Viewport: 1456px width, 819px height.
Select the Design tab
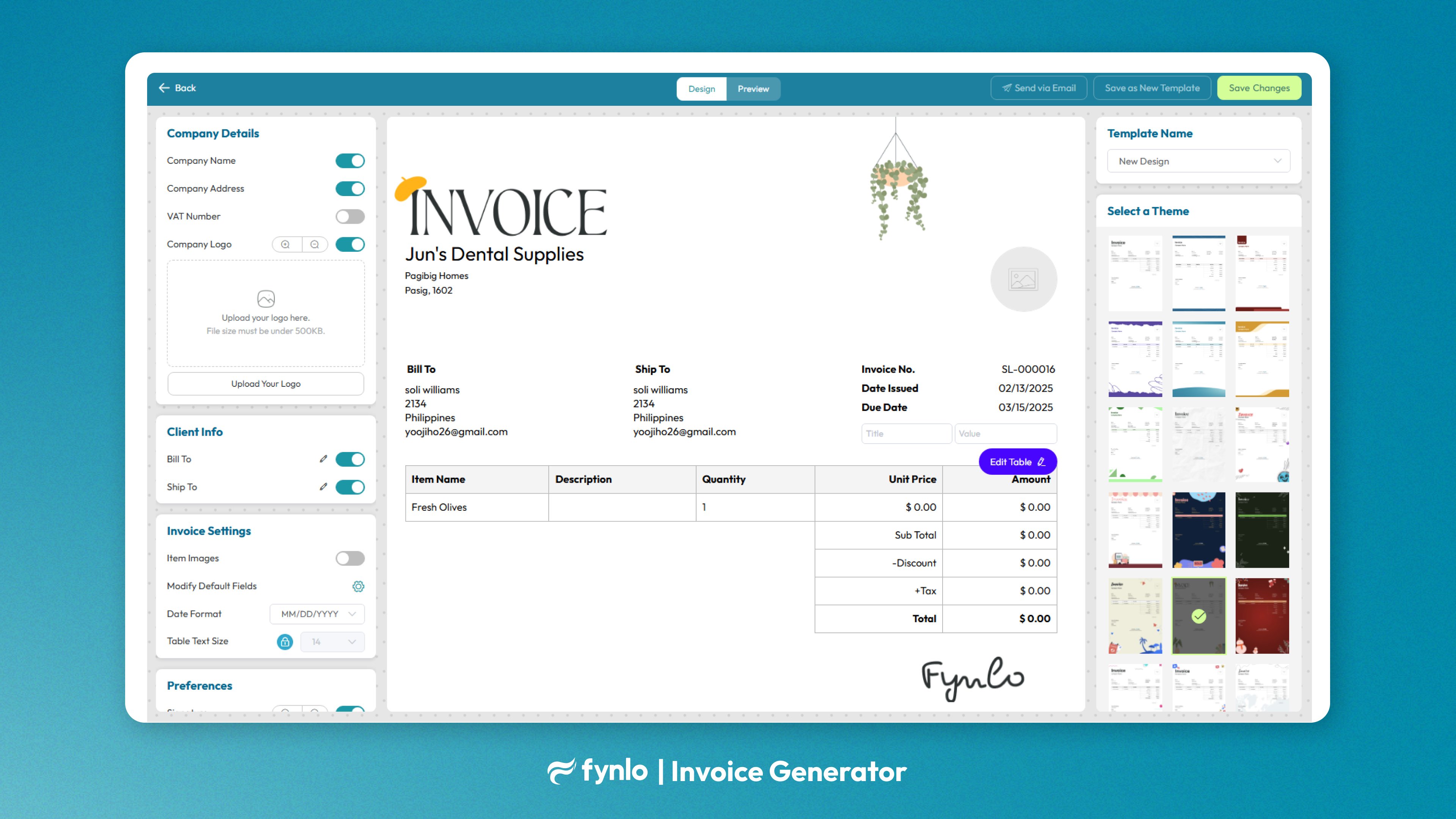701,89
